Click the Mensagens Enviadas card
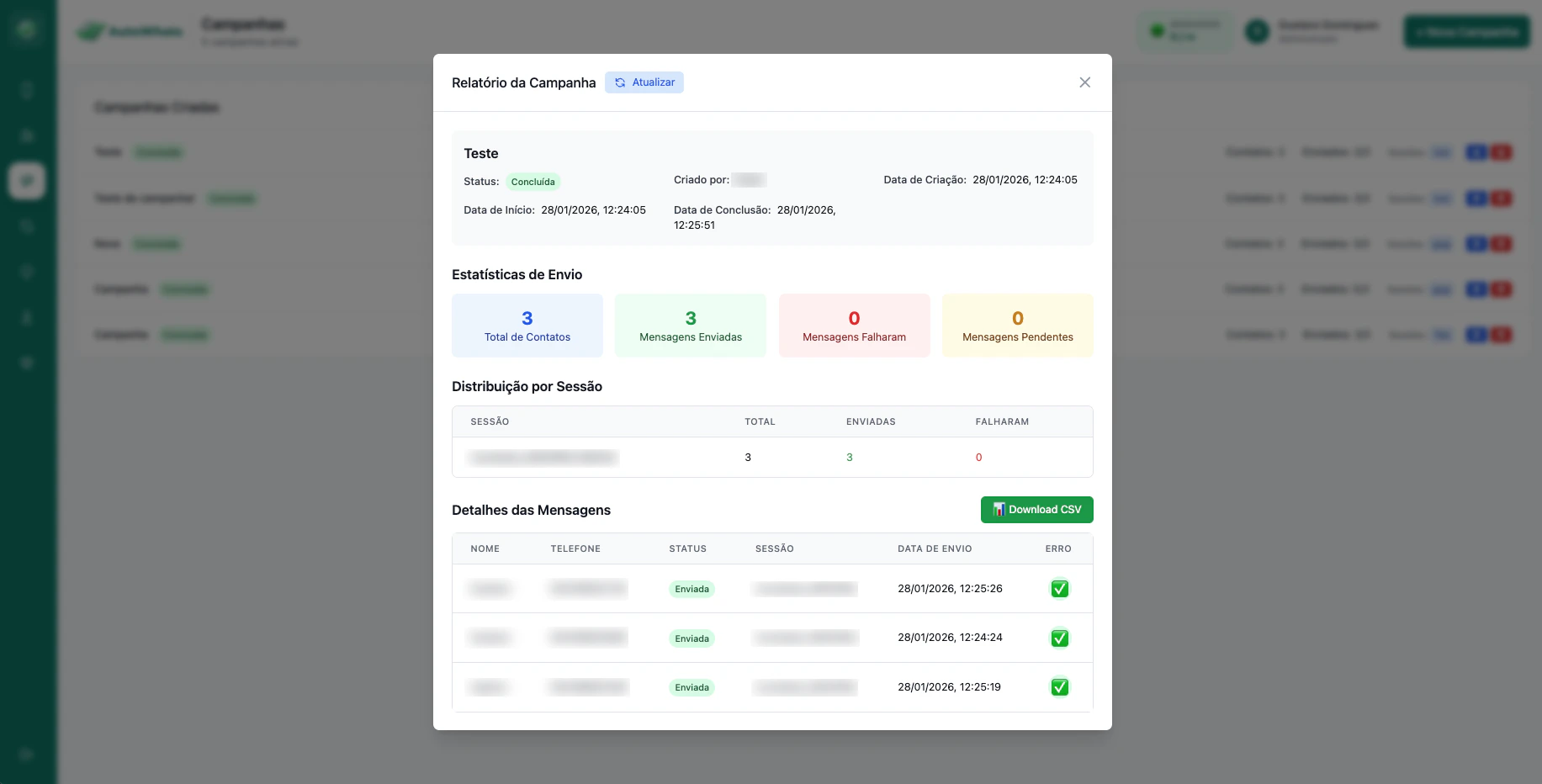1542x784 pixels. (691, 326)
